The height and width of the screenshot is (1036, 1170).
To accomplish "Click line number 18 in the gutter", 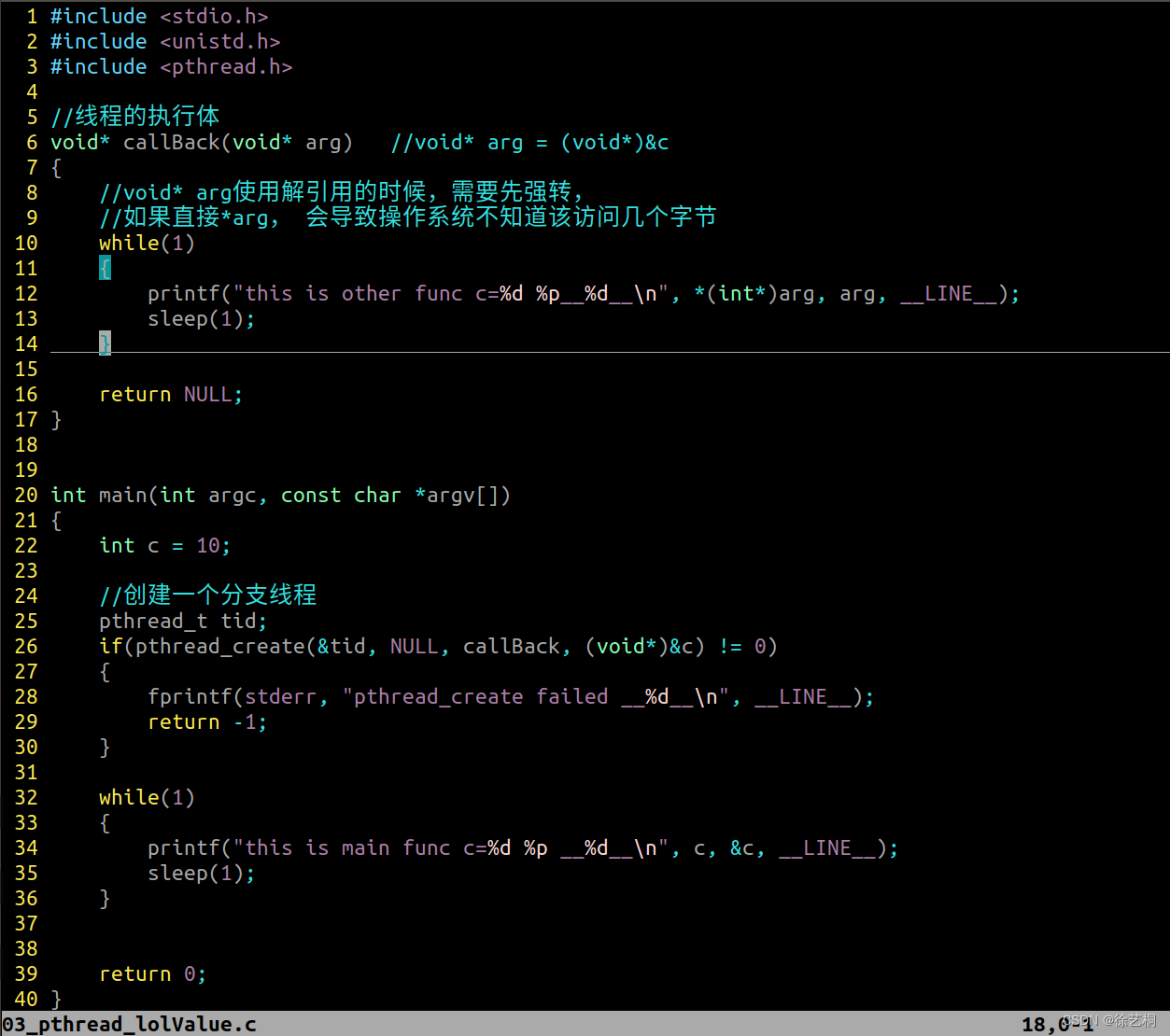I will point(26,445).
